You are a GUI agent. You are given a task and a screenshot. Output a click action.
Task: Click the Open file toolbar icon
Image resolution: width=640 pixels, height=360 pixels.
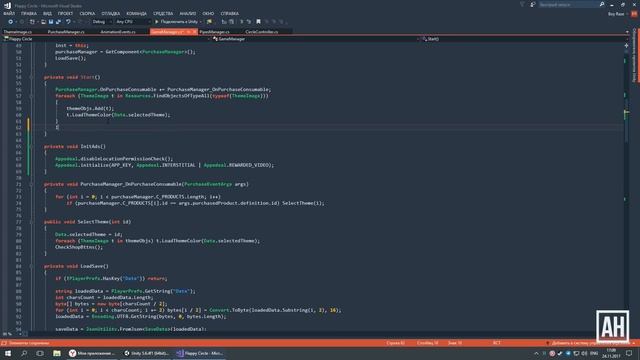(x=43, y=22)
